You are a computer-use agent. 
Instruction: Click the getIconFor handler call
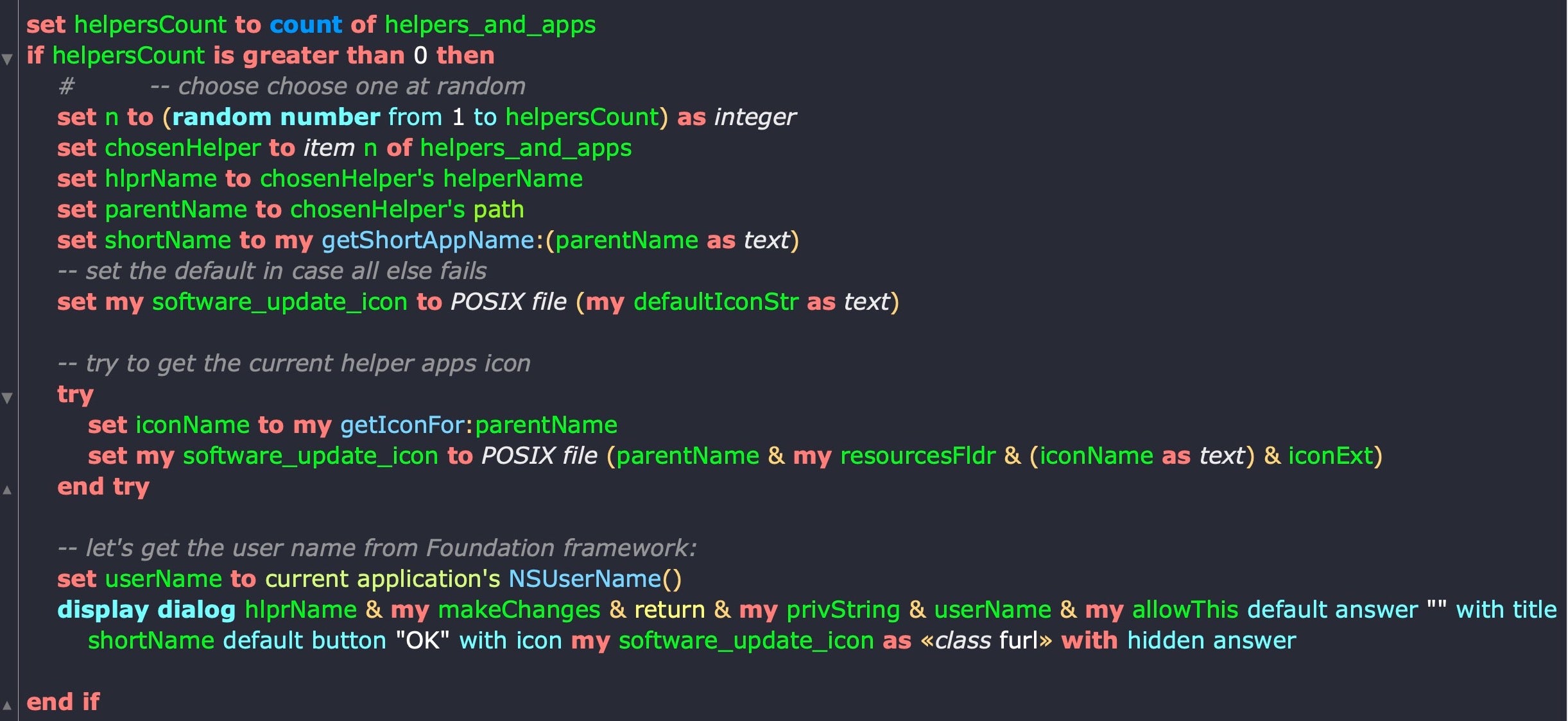402,425
